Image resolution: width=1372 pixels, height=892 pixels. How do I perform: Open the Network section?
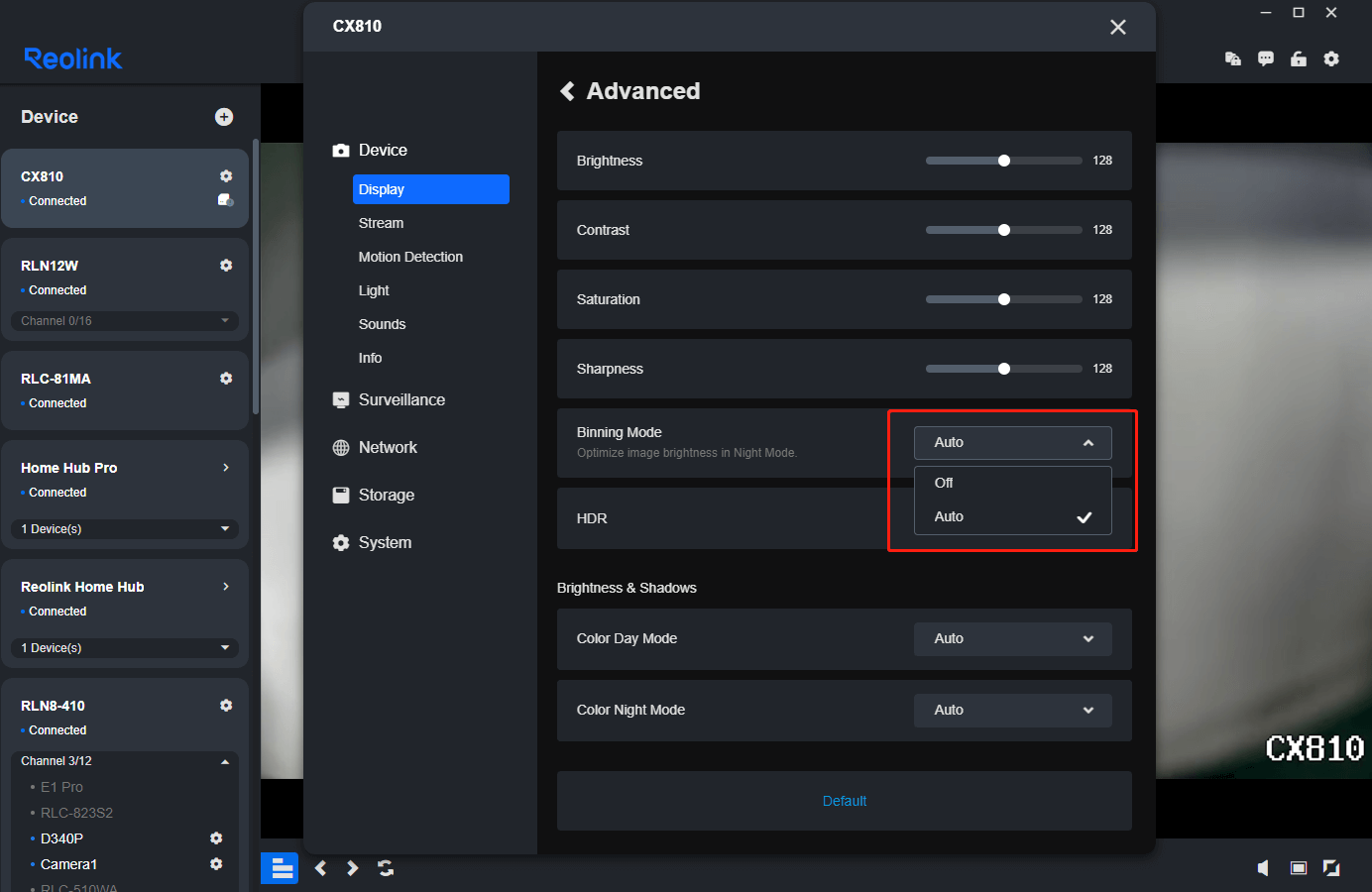[375, 447]
